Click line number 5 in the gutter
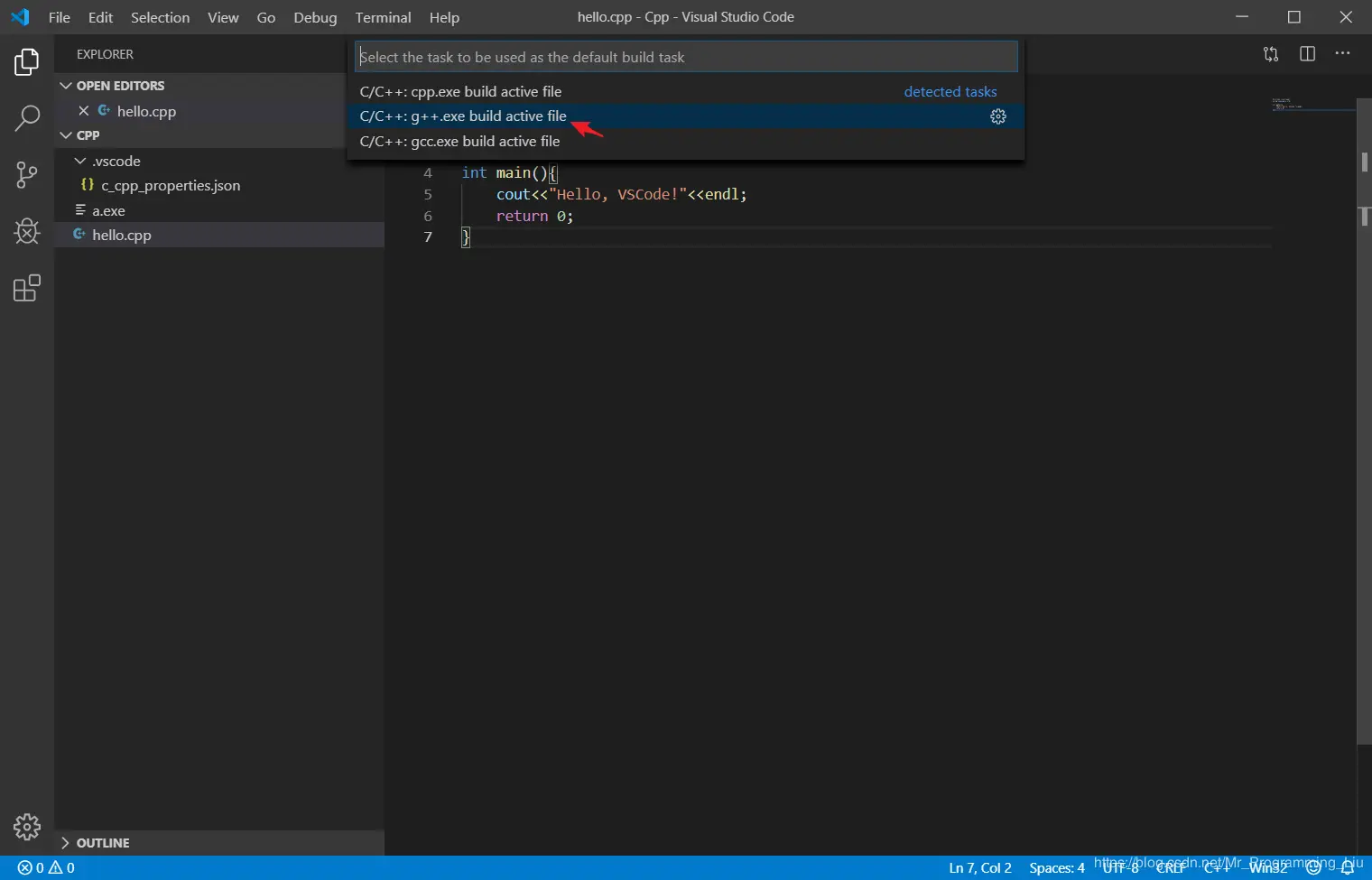The image size is (1372, 880). click(x=428, y=194)
